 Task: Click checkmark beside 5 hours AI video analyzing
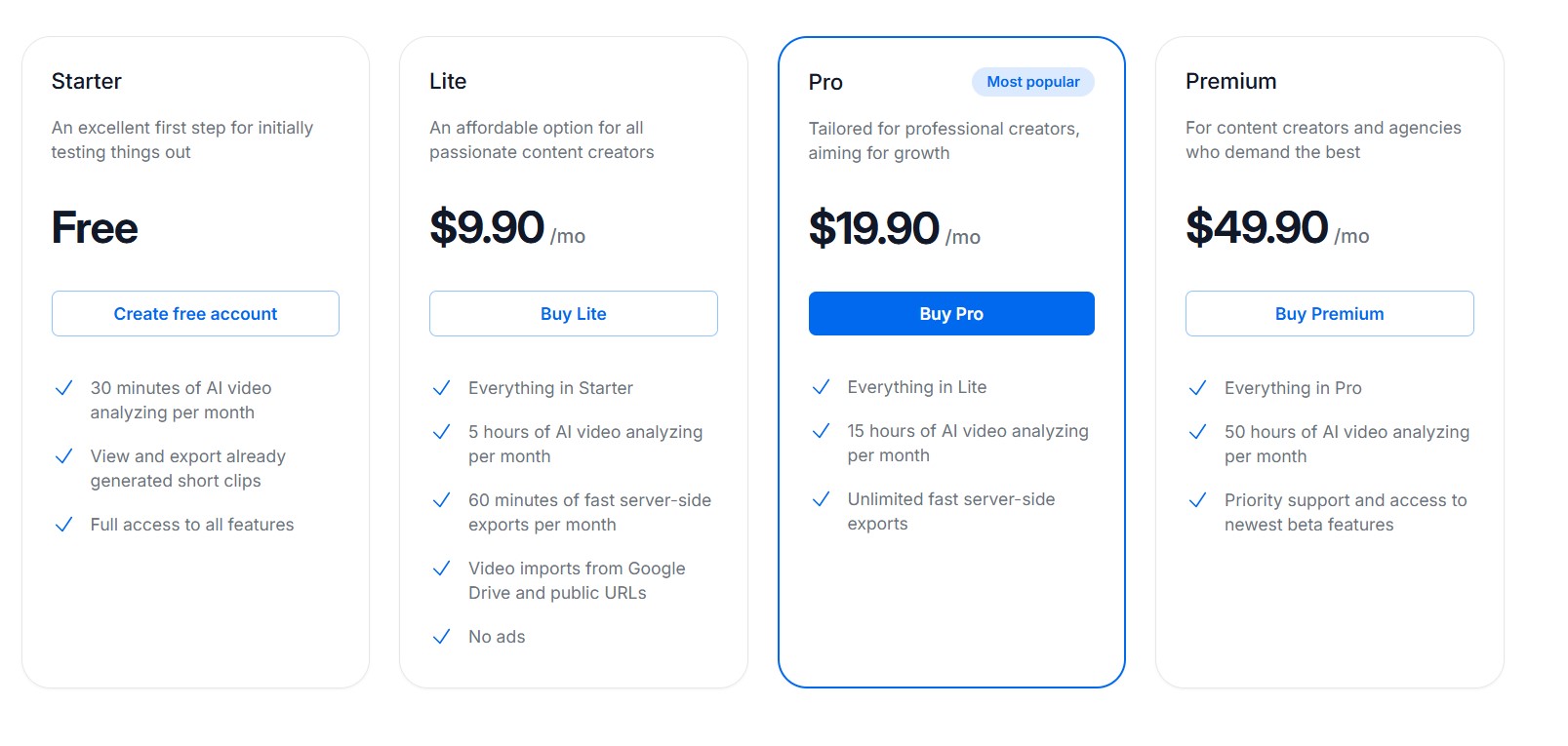pyautogui.click(x=442, y=432)
